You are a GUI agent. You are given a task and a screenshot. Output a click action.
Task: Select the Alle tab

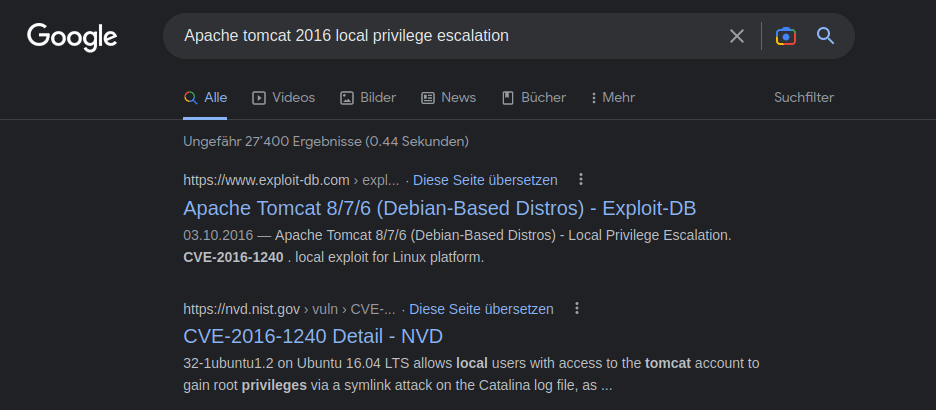pyautogui.click(x=205, y=98)
